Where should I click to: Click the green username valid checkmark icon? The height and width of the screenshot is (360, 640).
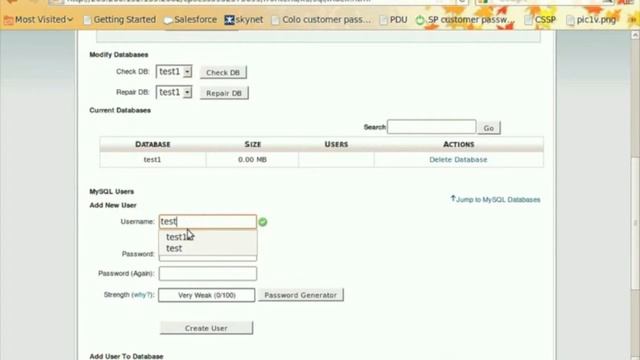[263, 222]
